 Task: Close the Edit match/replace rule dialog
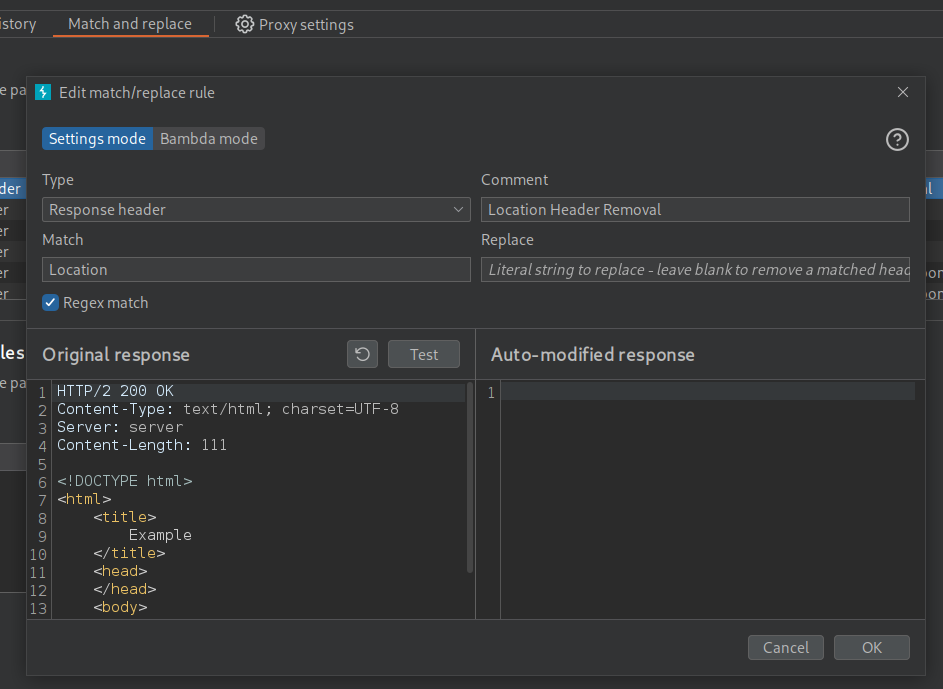(902, 92)
